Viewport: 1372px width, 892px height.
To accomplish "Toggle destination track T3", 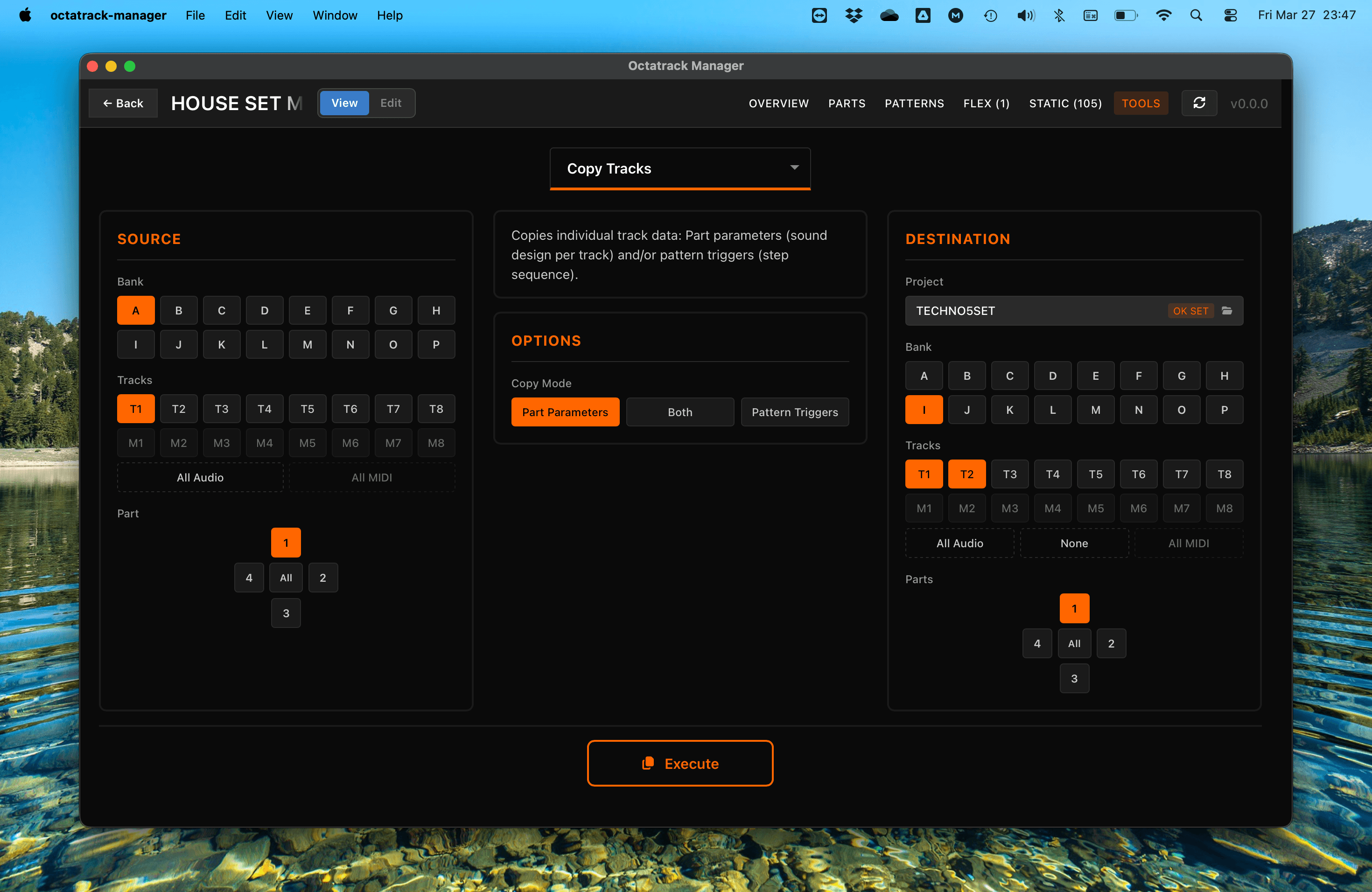I will (x=1009, y=474).
